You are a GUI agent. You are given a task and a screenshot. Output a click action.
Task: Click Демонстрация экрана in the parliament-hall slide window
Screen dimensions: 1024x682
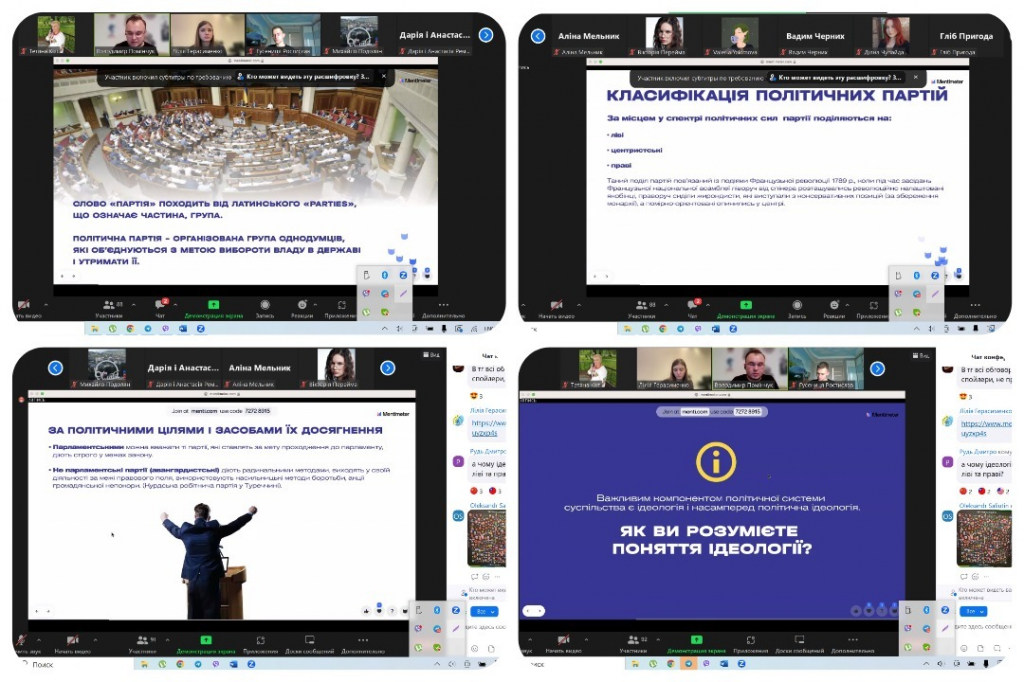pos(214,308)
